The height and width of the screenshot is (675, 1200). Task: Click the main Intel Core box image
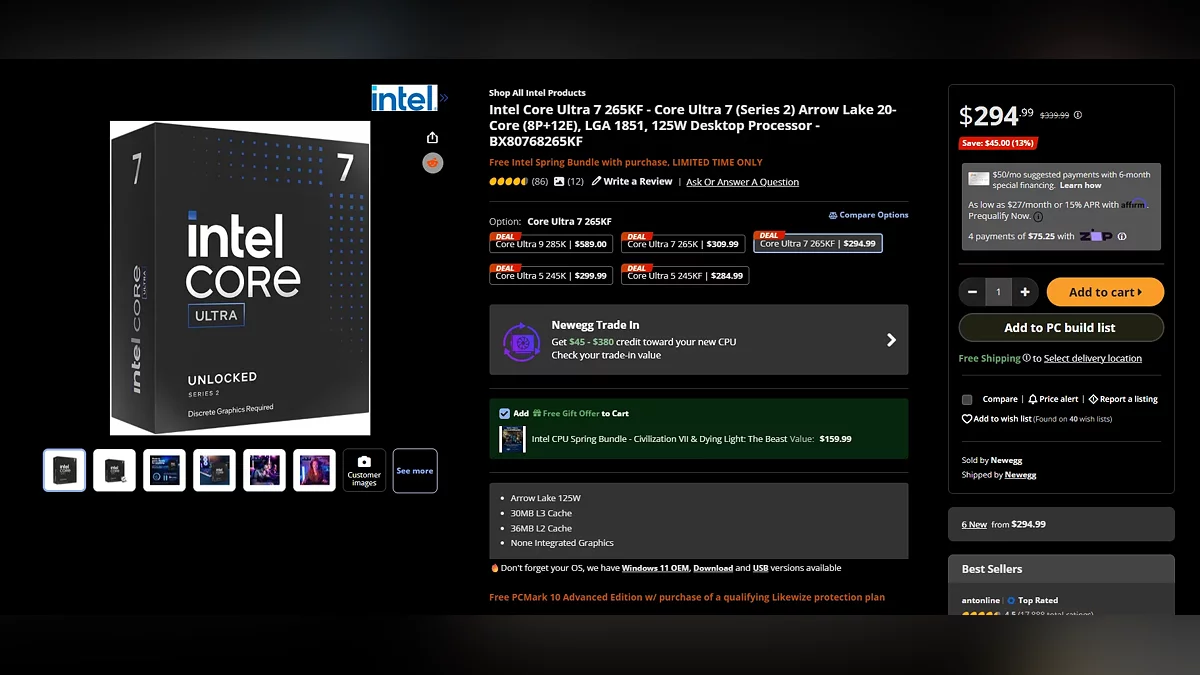tap(240, 278)
